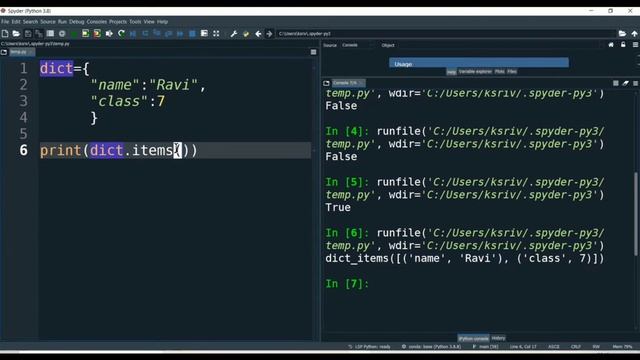Open the Source menu
The width and height of the screenshot is (640, 360).
point(48,22)
